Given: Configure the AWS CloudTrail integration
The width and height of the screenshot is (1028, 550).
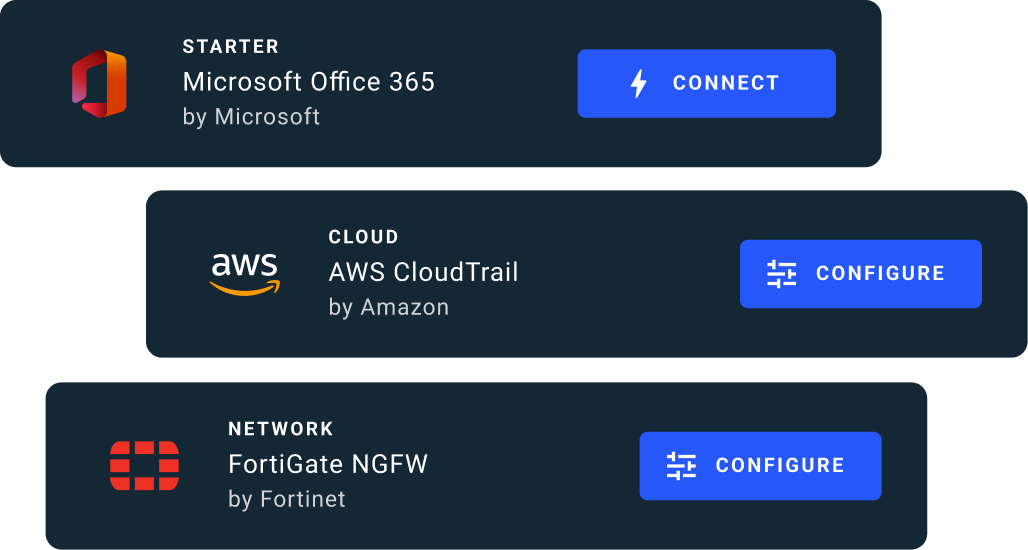Looking at the screenshot, I should (860, 274).
